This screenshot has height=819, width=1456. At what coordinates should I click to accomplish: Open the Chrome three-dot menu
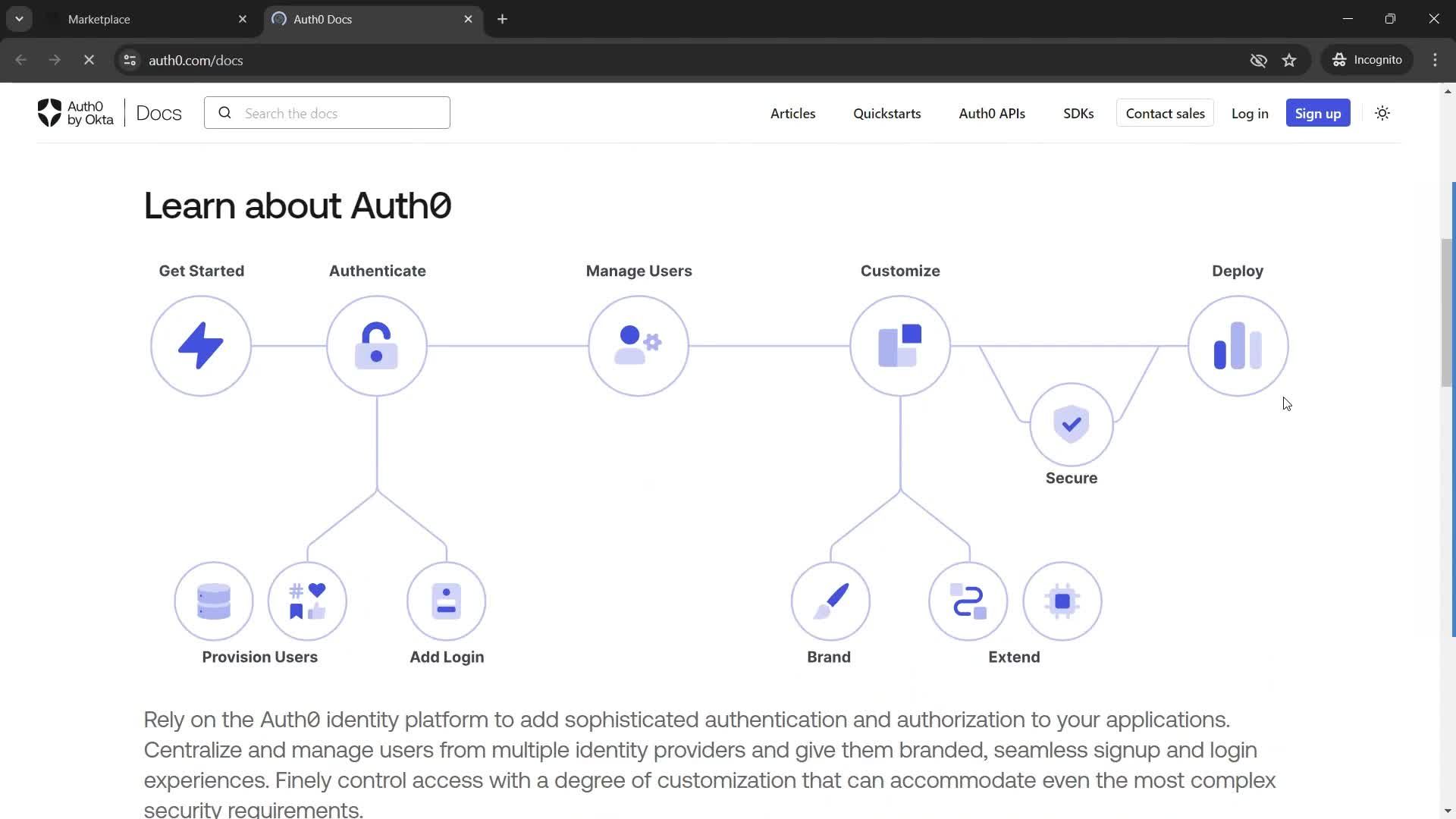click(x=1435, y=60)
